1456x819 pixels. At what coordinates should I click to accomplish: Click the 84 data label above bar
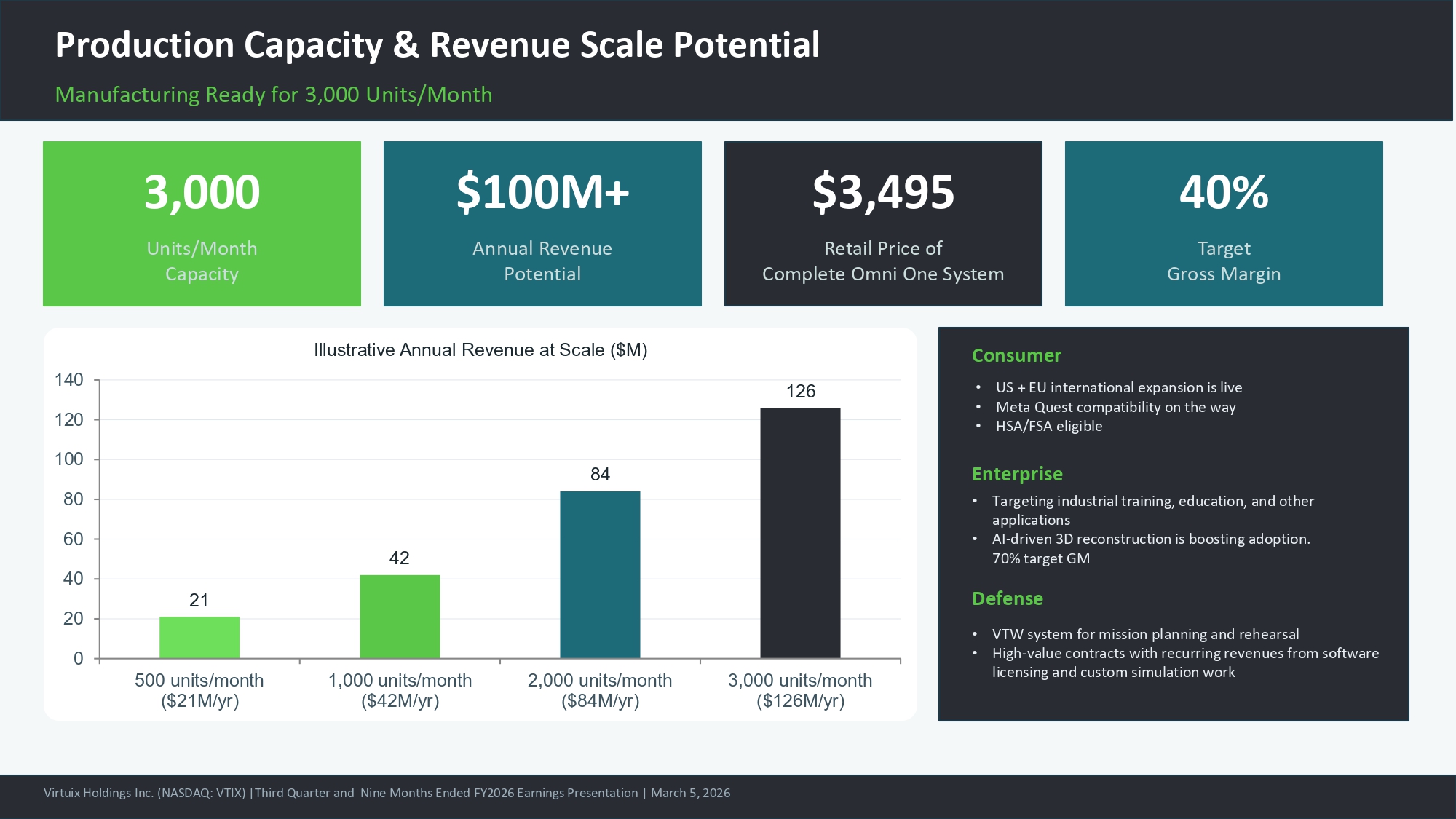(x=600, y=475)
